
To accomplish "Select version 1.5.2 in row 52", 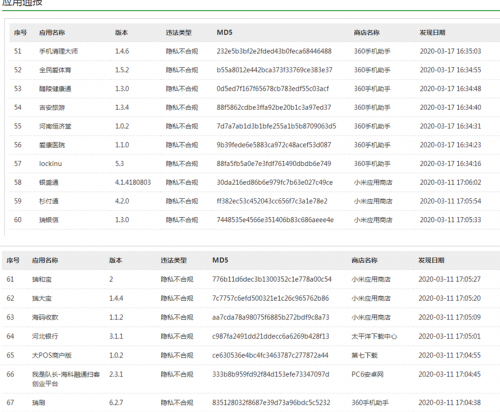I will coord(122,70).
